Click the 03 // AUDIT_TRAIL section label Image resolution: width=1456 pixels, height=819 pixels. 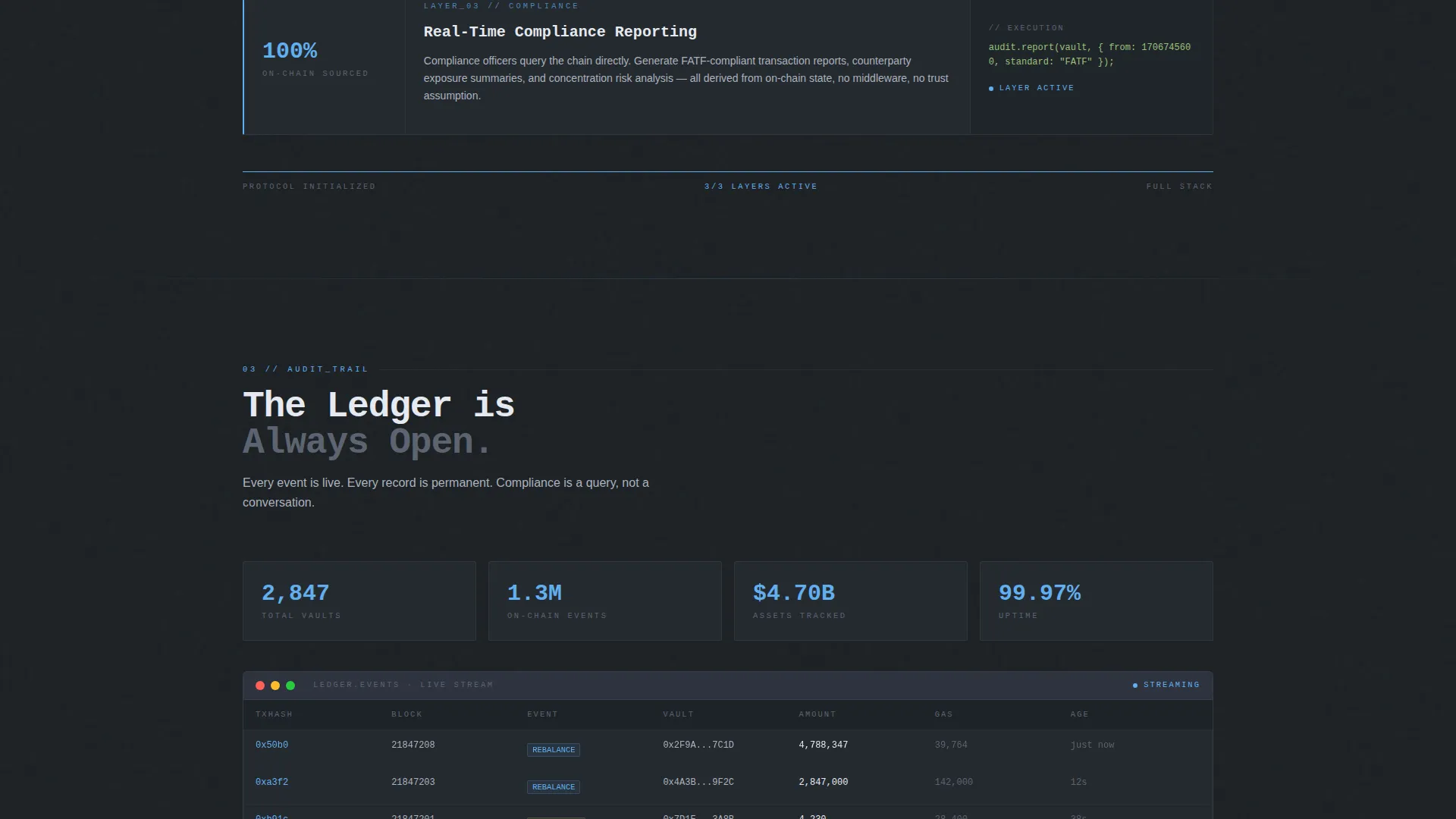click(306, 369)
